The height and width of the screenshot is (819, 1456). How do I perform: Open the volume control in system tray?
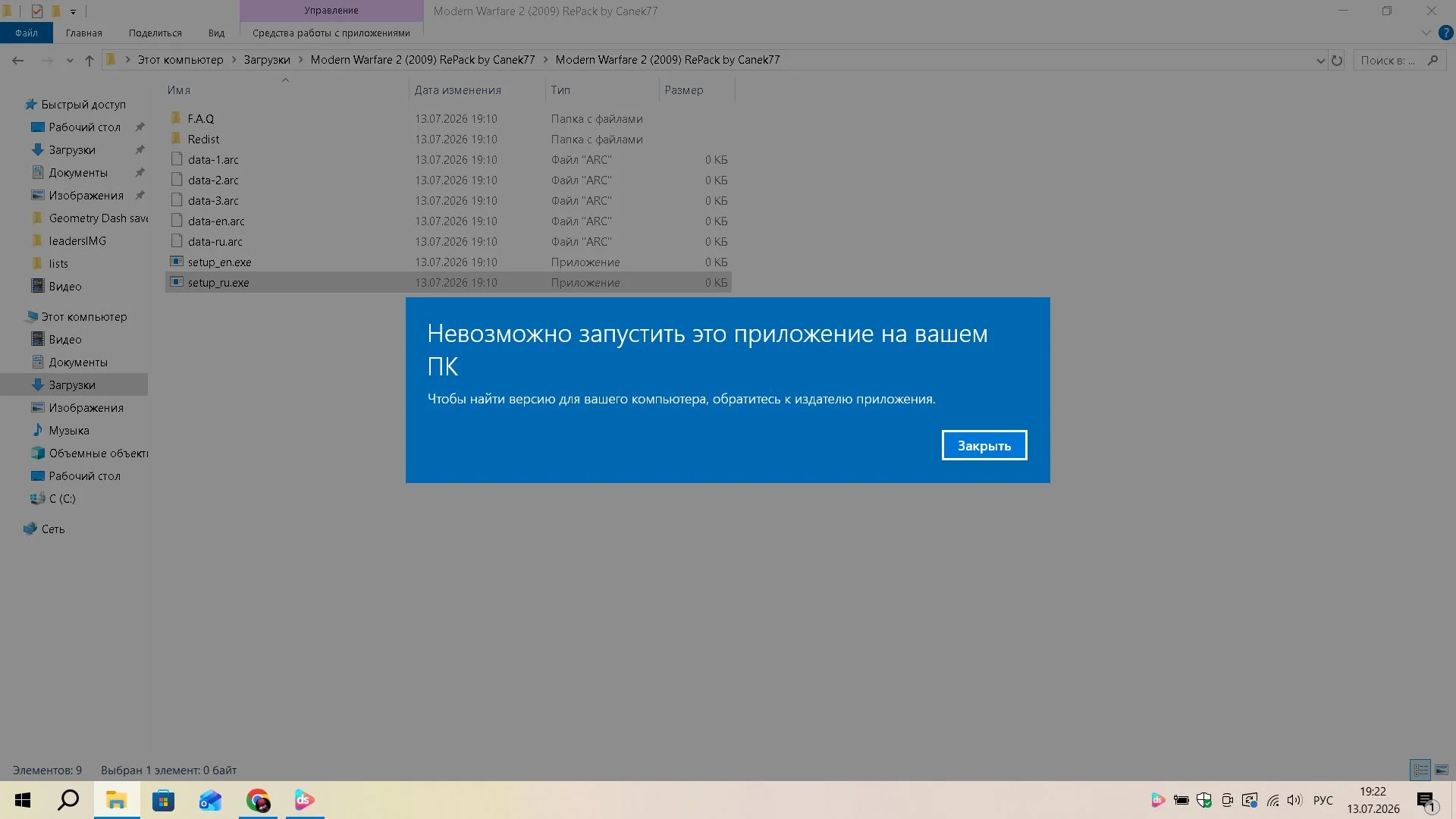pyautogui.click(x=1294, y=800)
